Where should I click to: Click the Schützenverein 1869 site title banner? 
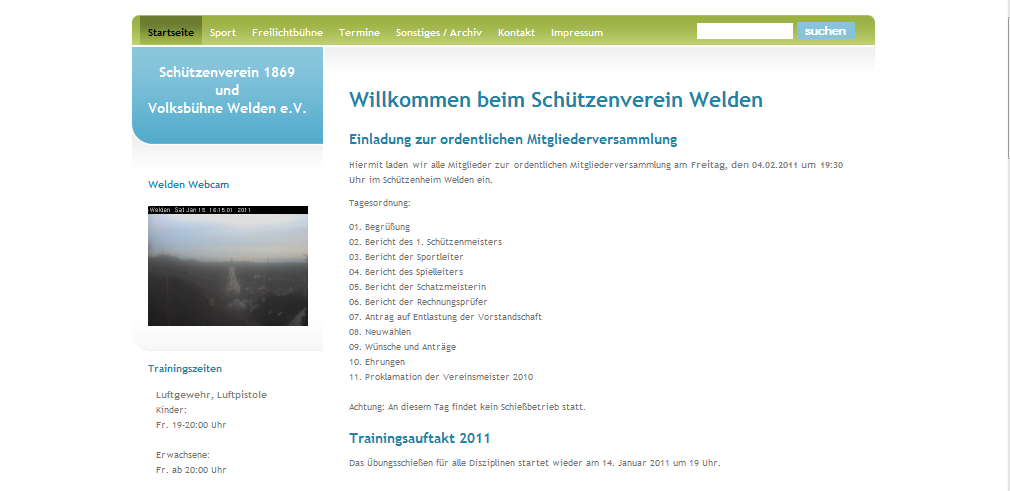(x=227, y=90)
